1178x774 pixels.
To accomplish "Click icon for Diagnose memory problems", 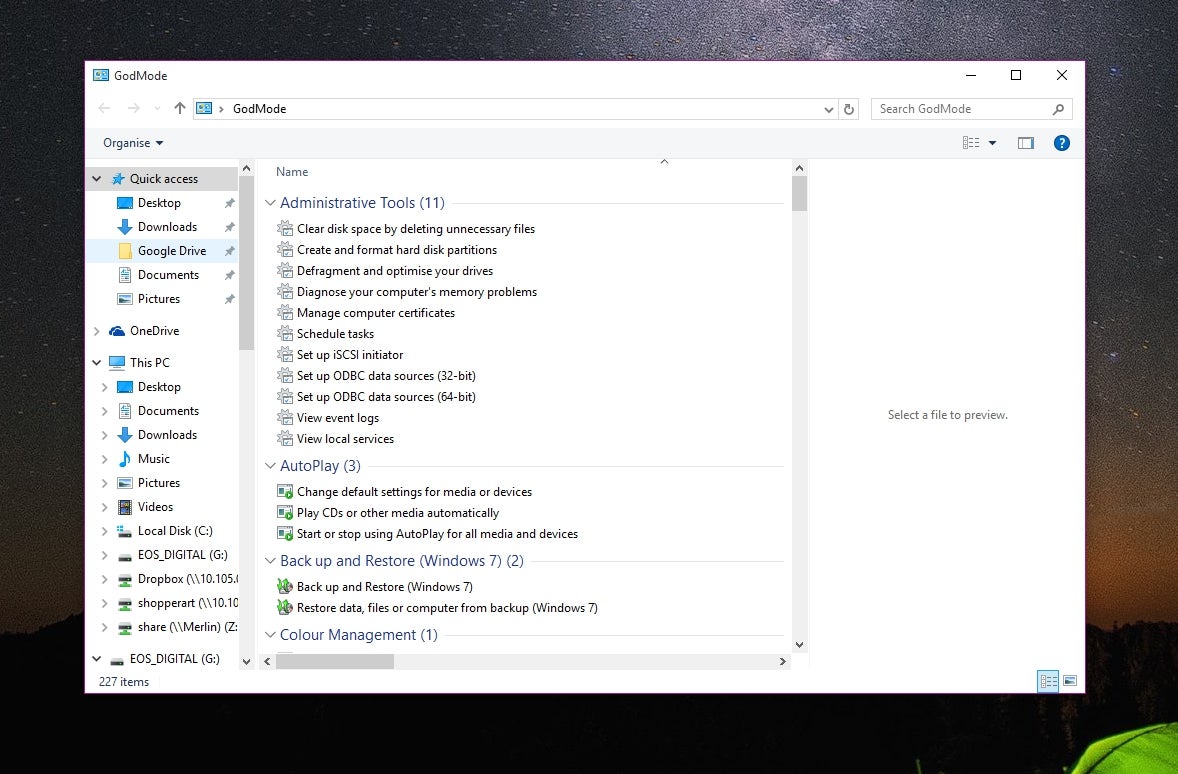I will tap(285, 292).
